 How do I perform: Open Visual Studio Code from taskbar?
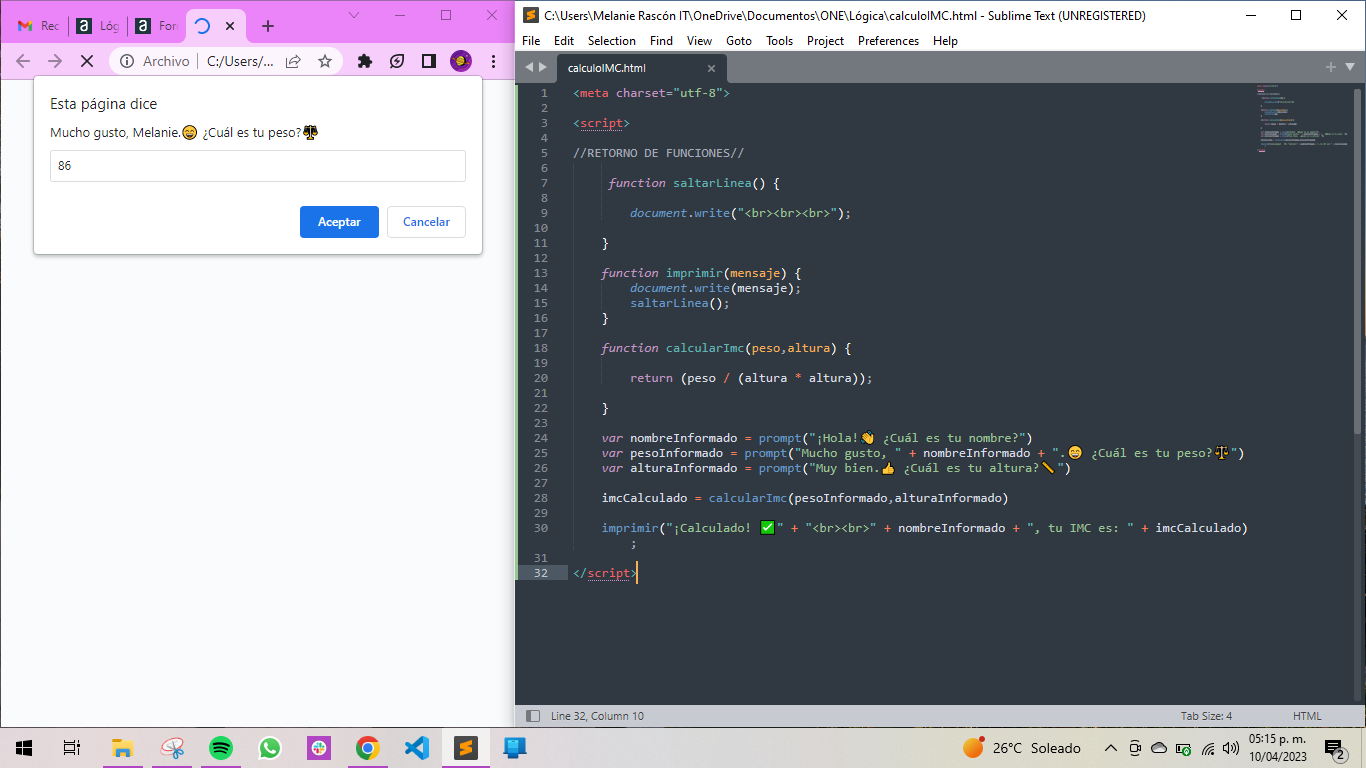pyautogui.click(x=417, y=748)
